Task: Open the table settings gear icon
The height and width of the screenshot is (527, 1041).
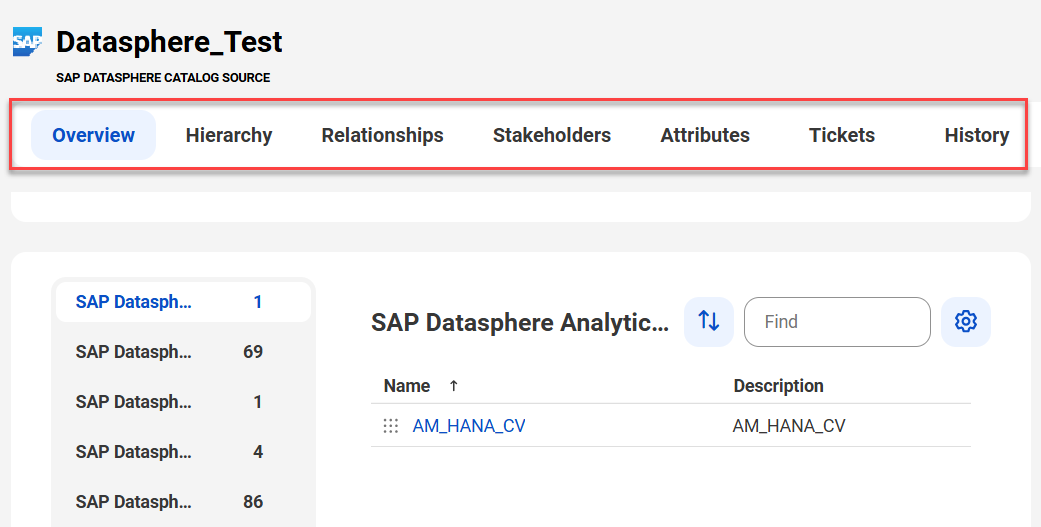Action: 965,322
